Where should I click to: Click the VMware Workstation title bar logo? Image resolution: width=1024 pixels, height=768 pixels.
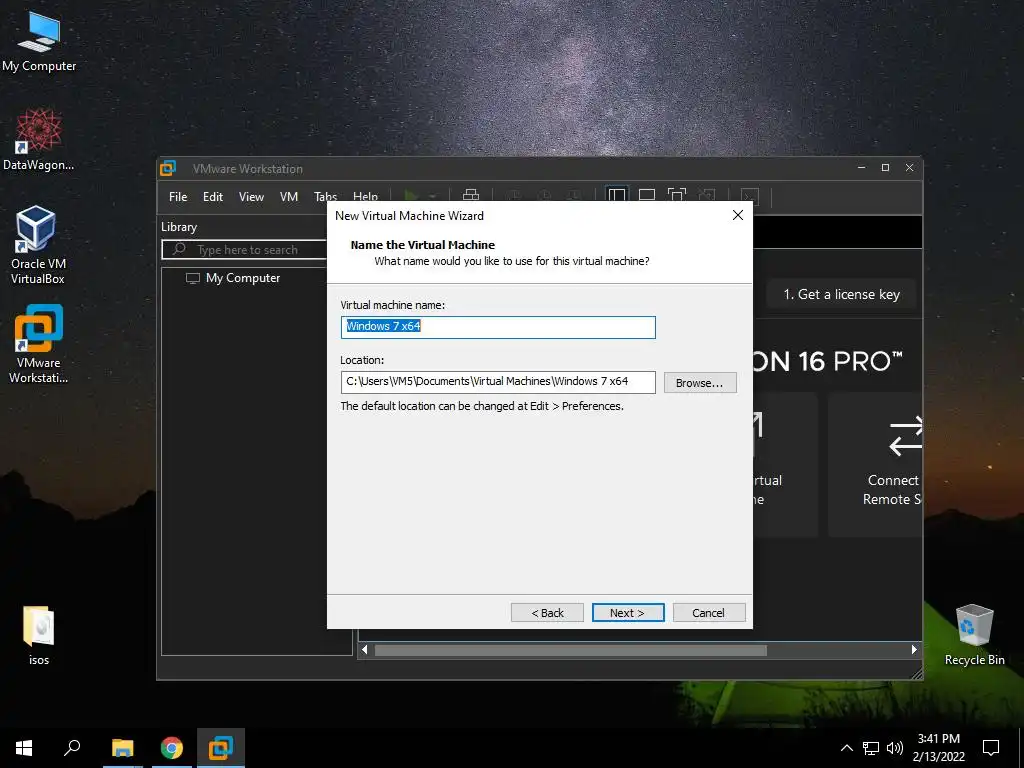[168, 168]
